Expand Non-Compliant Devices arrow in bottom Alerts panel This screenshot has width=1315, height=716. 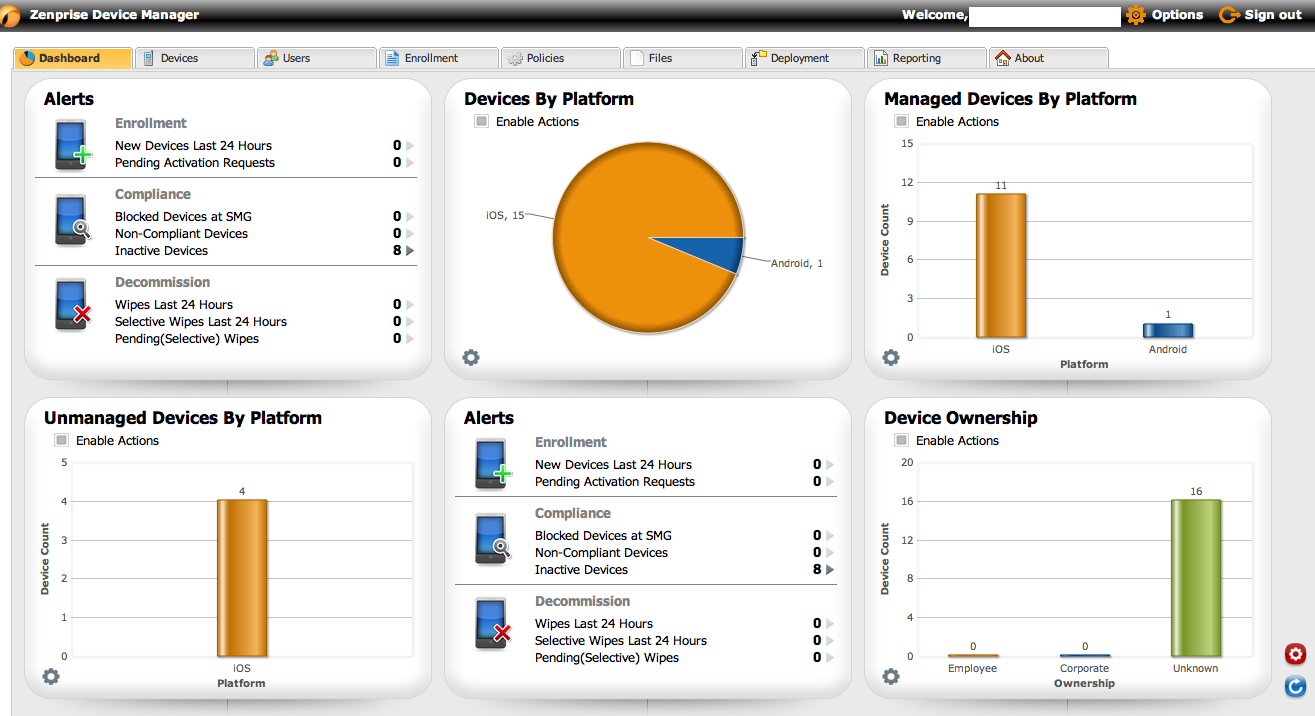pyautogui.click(x=830, y=553)
